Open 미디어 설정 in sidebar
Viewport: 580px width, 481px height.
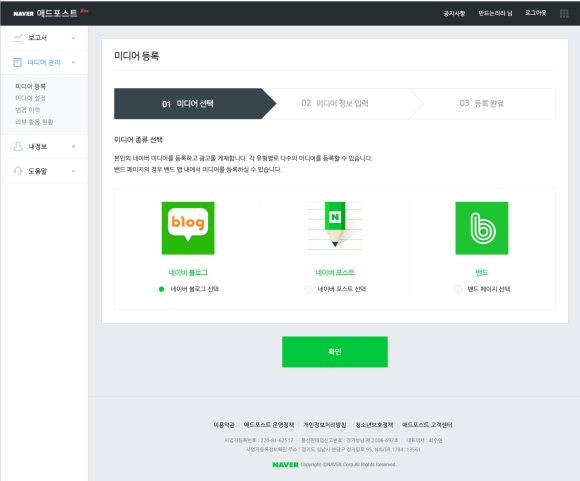click(x=30, y=98)
